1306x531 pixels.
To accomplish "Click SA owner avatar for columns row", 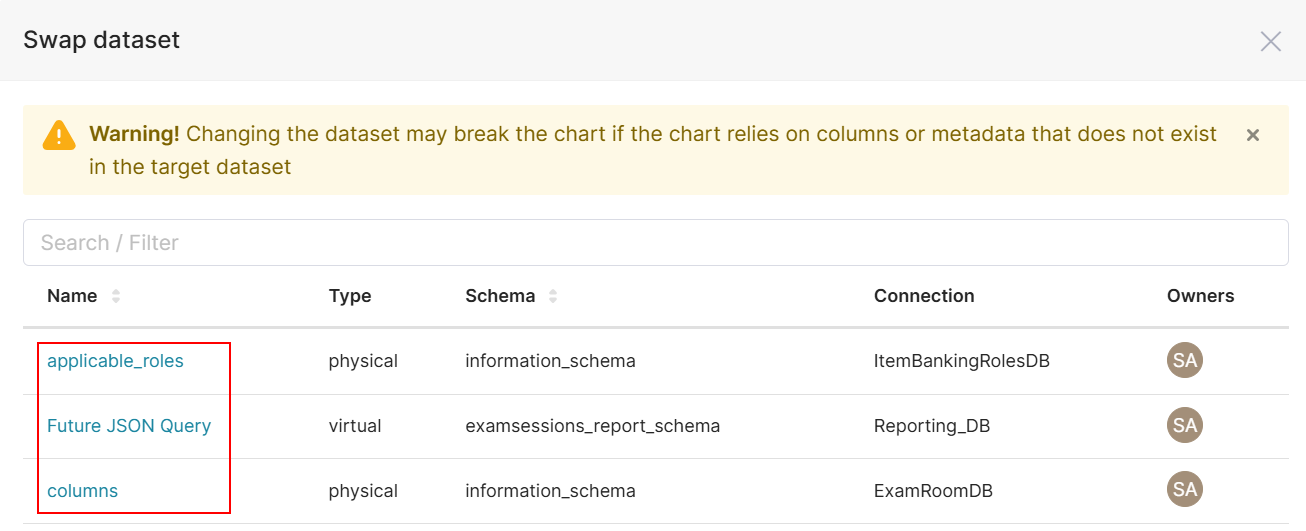I will pos(1184,491).
